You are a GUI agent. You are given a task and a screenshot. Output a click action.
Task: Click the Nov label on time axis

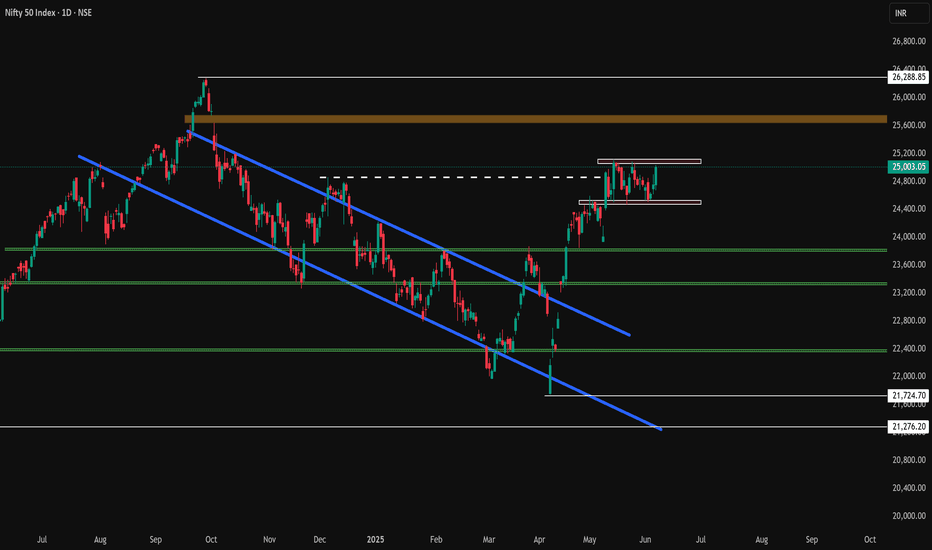(x=269, y=540)
